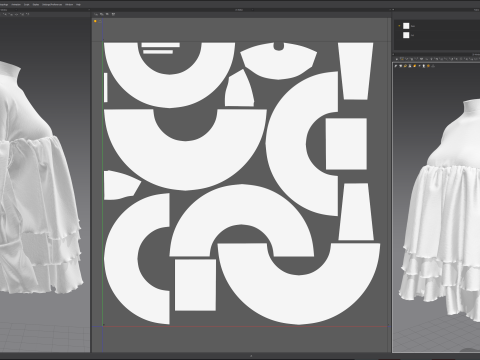Screen dimensions: 480x360
Task: Open the Help menu
Action: click(x=78, y=5)
